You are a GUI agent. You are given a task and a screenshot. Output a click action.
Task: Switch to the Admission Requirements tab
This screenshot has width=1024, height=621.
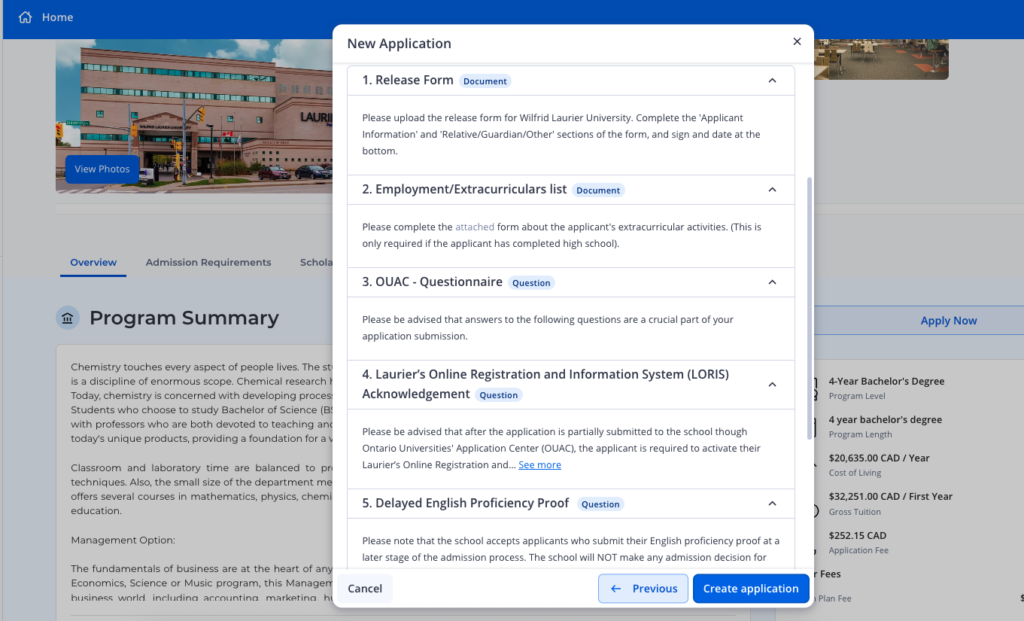click(x=208, y=262)
